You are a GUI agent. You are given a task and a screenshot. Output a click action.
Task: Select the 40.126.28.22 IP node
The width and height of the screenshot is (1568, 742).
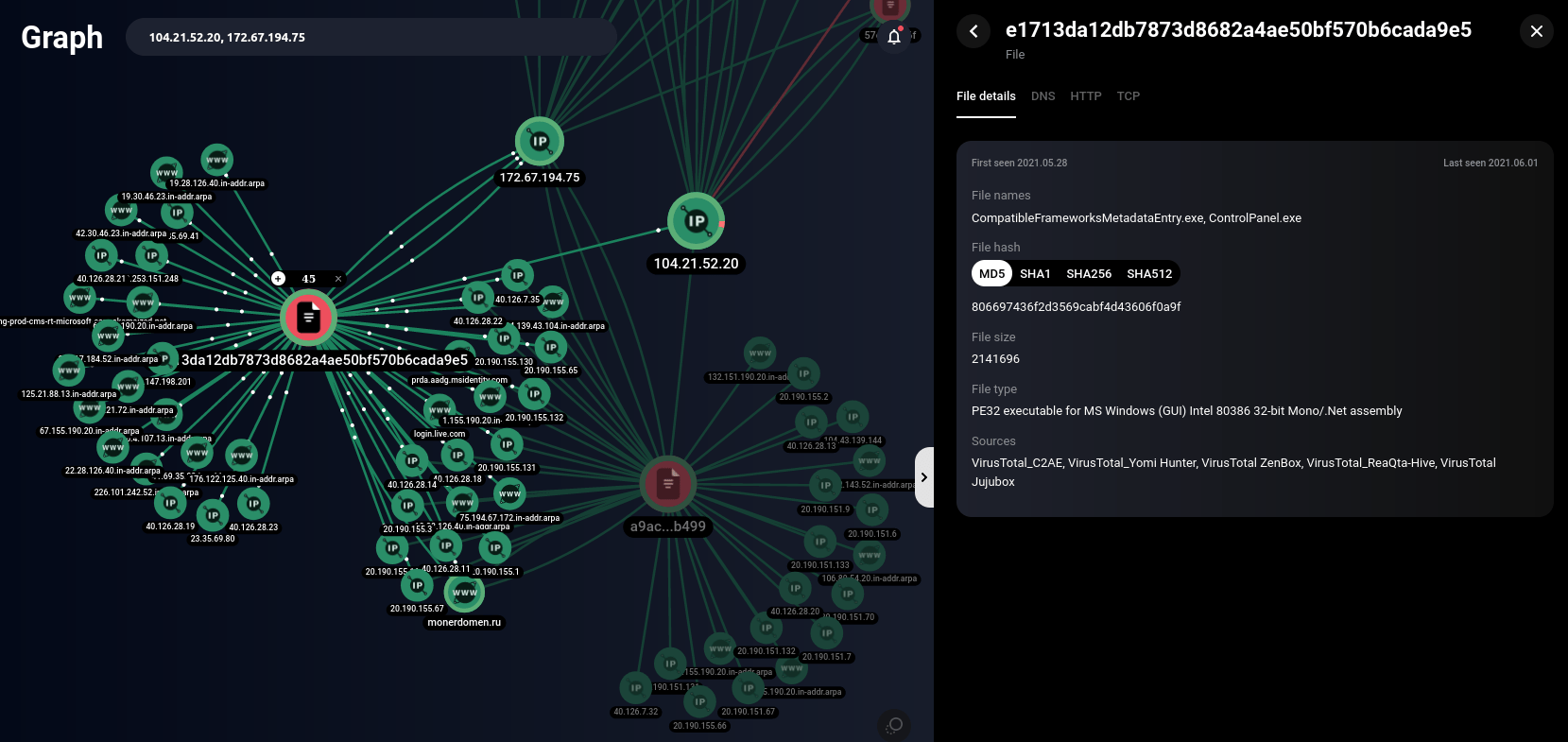[x=478, y=298]
